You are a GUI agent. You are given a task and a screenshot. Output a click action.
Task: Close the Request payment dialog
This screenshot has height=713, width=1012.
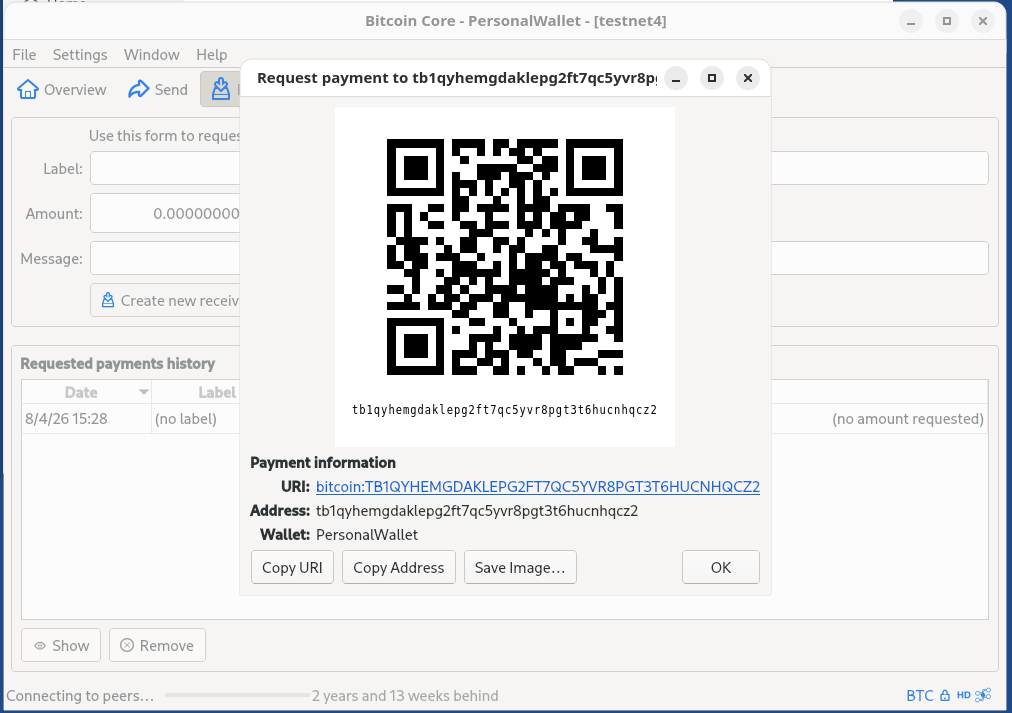point(747,78)
